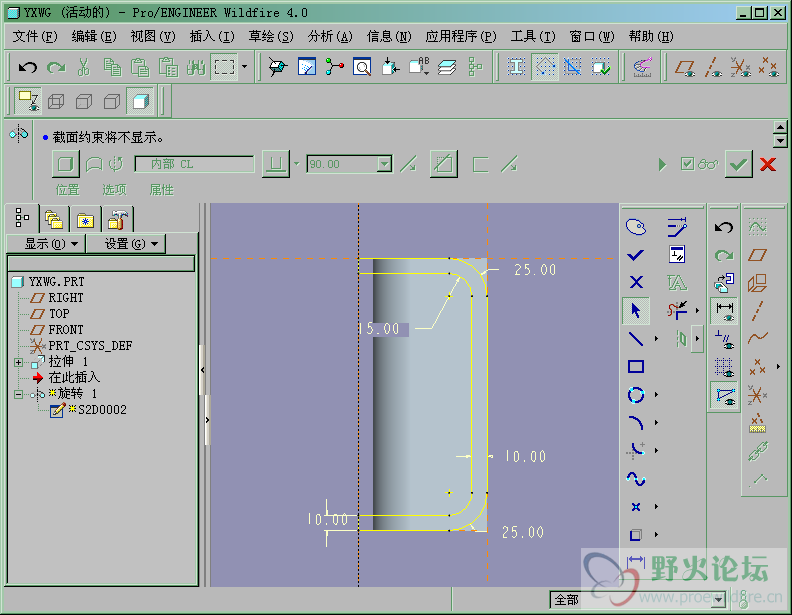Select the Spline sketch tool
Image resolution: width=792 pixels, height=615 pixels.
click(636, 479)
